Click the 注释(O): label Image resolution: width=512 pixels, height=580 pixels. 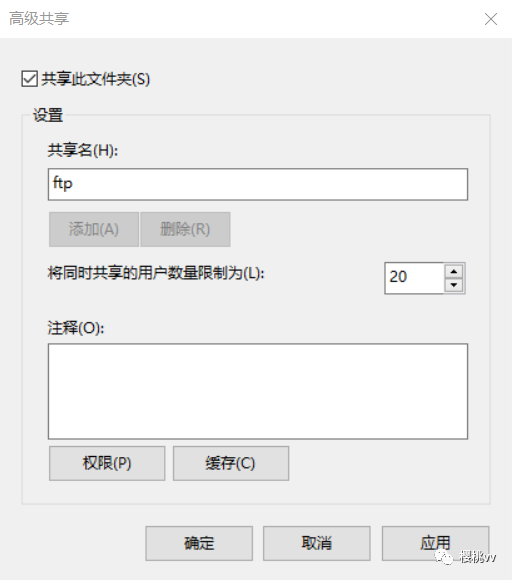[76, 328]
